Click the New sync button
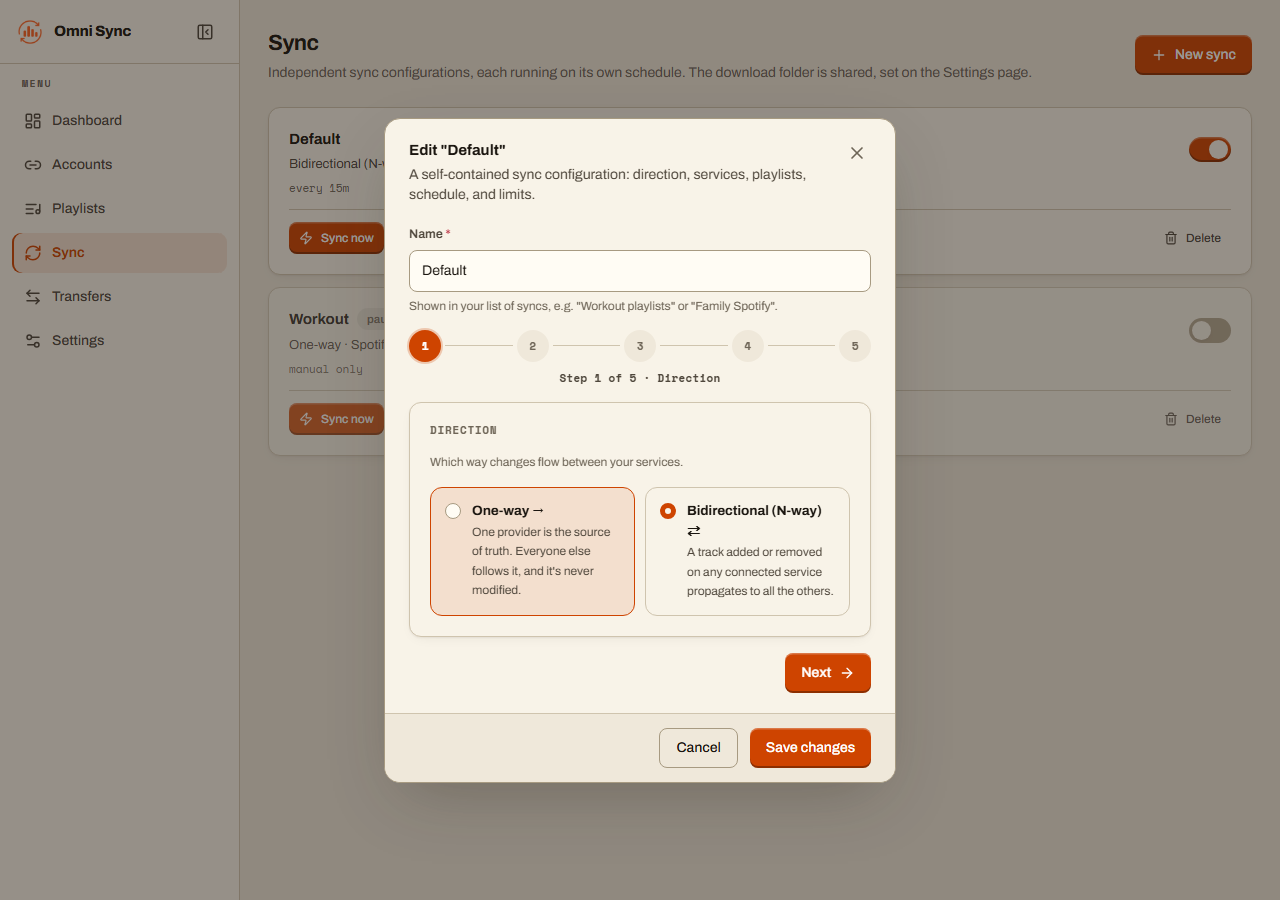Viewport: 1280px width, 900px height. click(1193, 55)
